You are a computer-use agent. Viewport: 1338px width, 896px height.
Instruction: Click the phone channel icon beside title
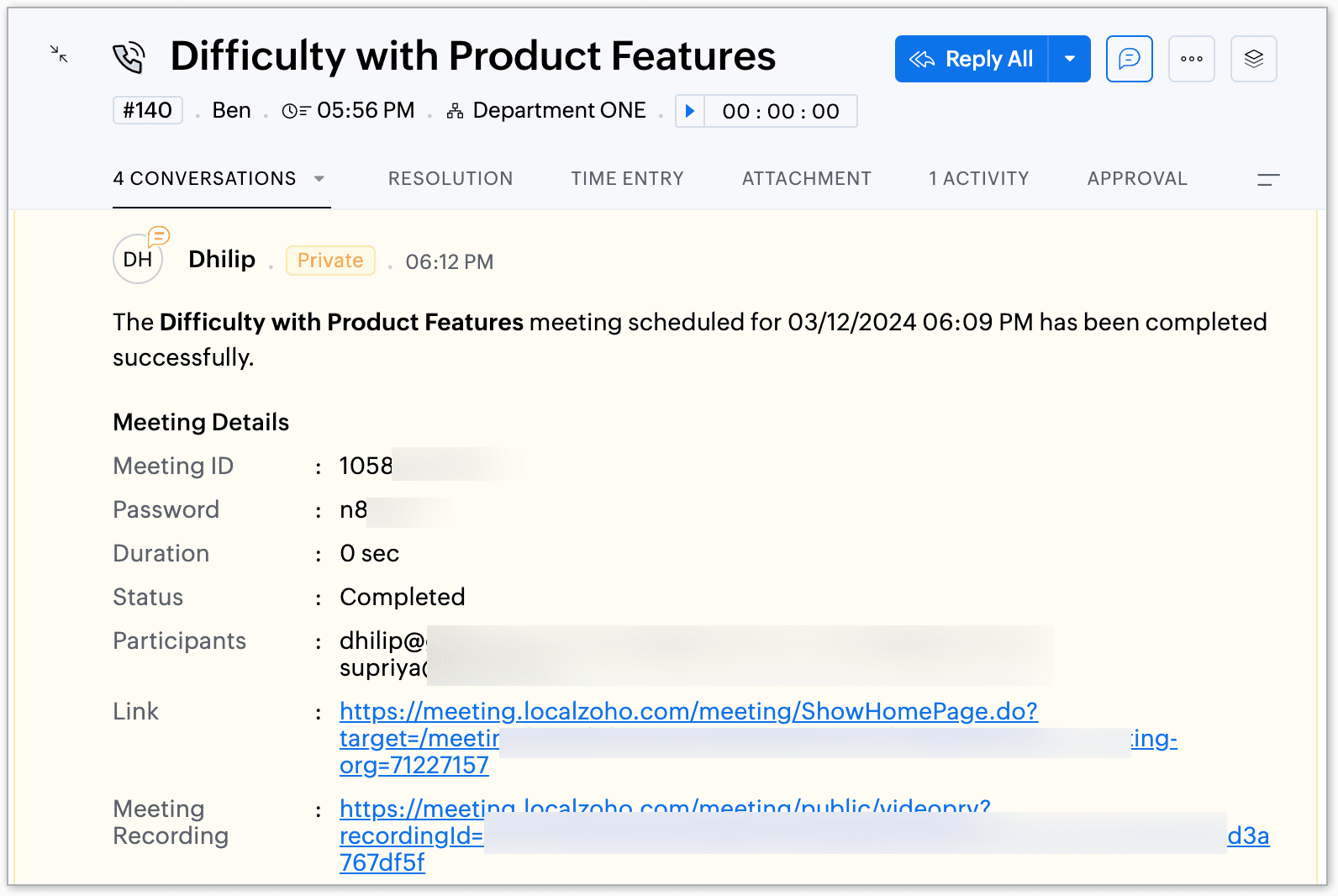click(x=129, y=58)
